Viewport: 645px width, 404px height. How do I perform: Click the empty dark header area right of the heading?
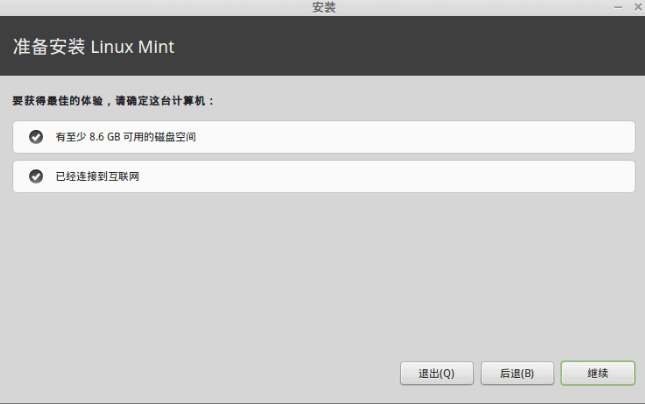point(420,47)
